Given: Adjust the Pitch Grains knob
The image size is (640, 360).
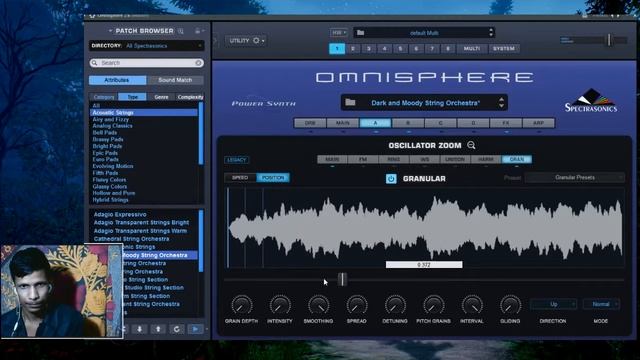Looking at the screenshot, I should click(433, 305).
